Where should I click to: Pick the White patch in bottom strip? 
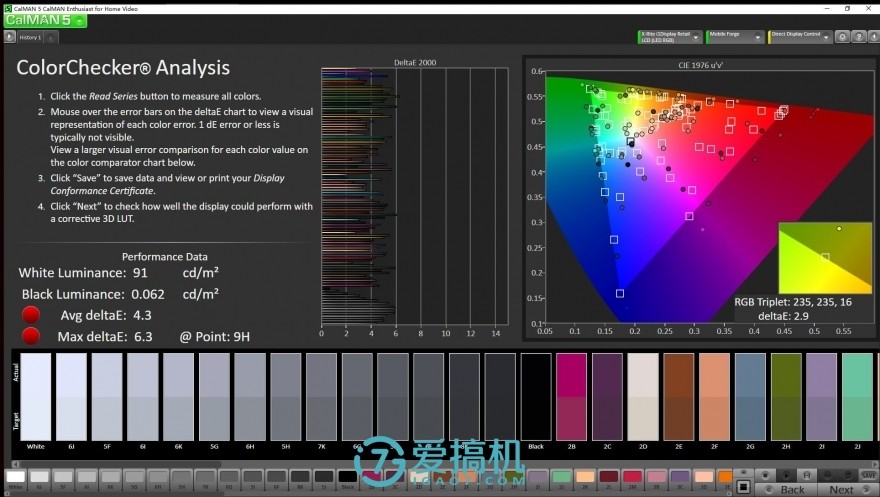click(x=15, y=478)
